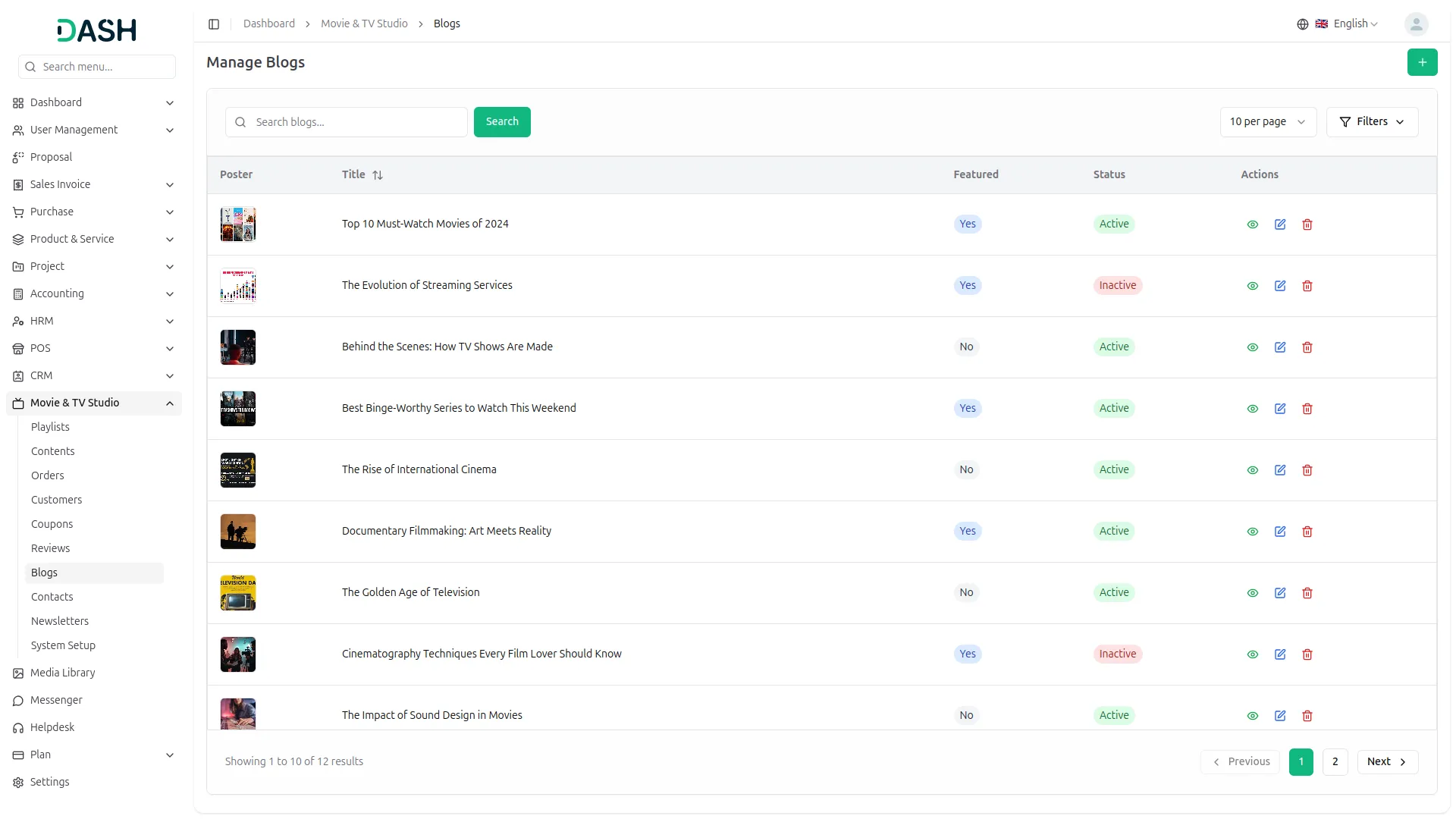The image size is (1456, 819).
Task: View the Best Binge-Worthy Series blog
Action: tap(1253, 409)
